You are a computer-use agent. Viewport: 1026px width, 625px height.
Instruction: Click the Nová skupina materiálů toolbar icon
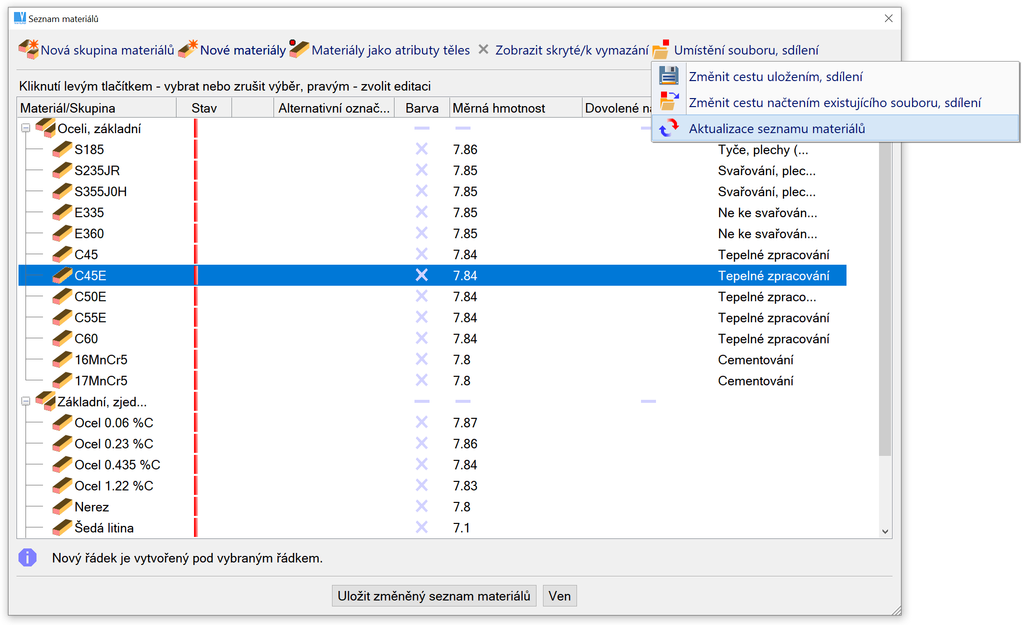29,49
